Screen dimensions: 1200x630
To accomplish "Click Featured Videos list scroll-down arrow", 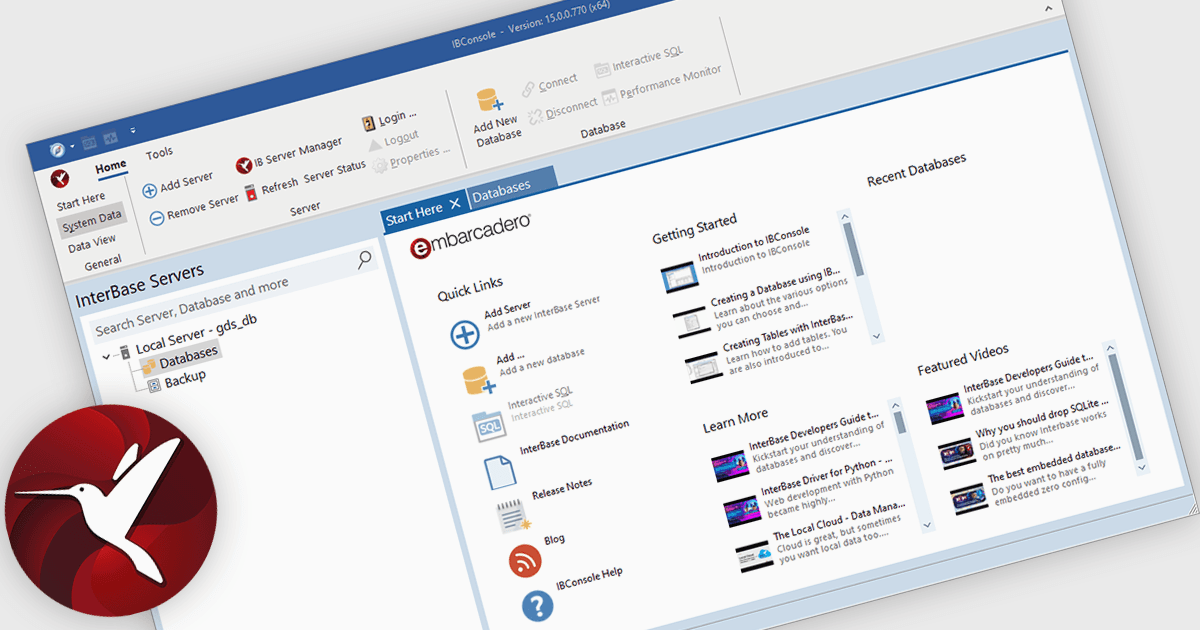I will pyautogui.click(x=1141, y=466).
